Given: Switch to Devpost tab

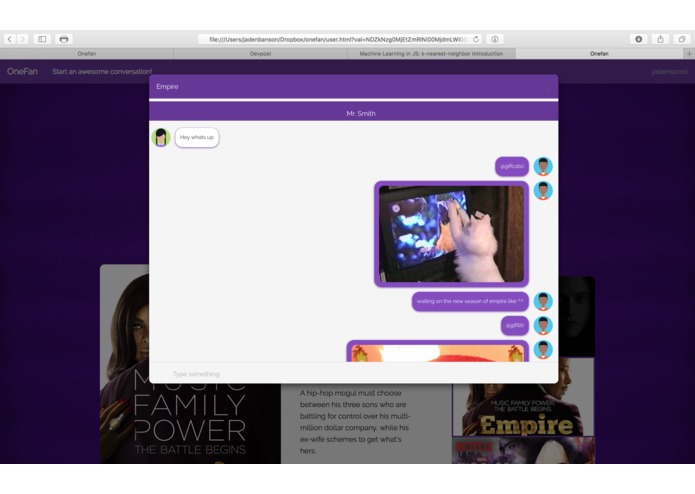Looking at the screenshot, I should (260, 54).
